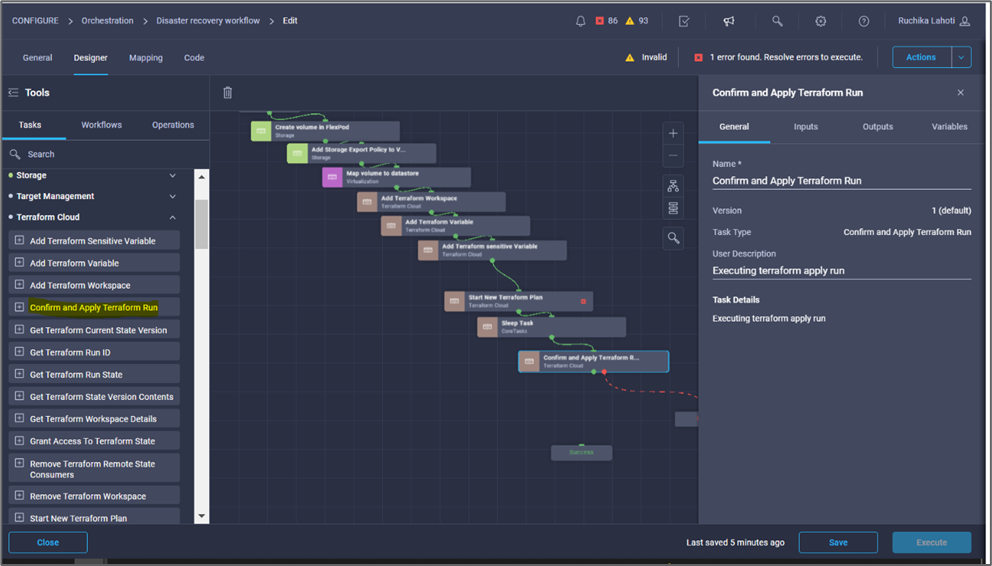This screenshot has width=992, height=566.
Task: Open the settings gear icon
Action: coord(821,21)
